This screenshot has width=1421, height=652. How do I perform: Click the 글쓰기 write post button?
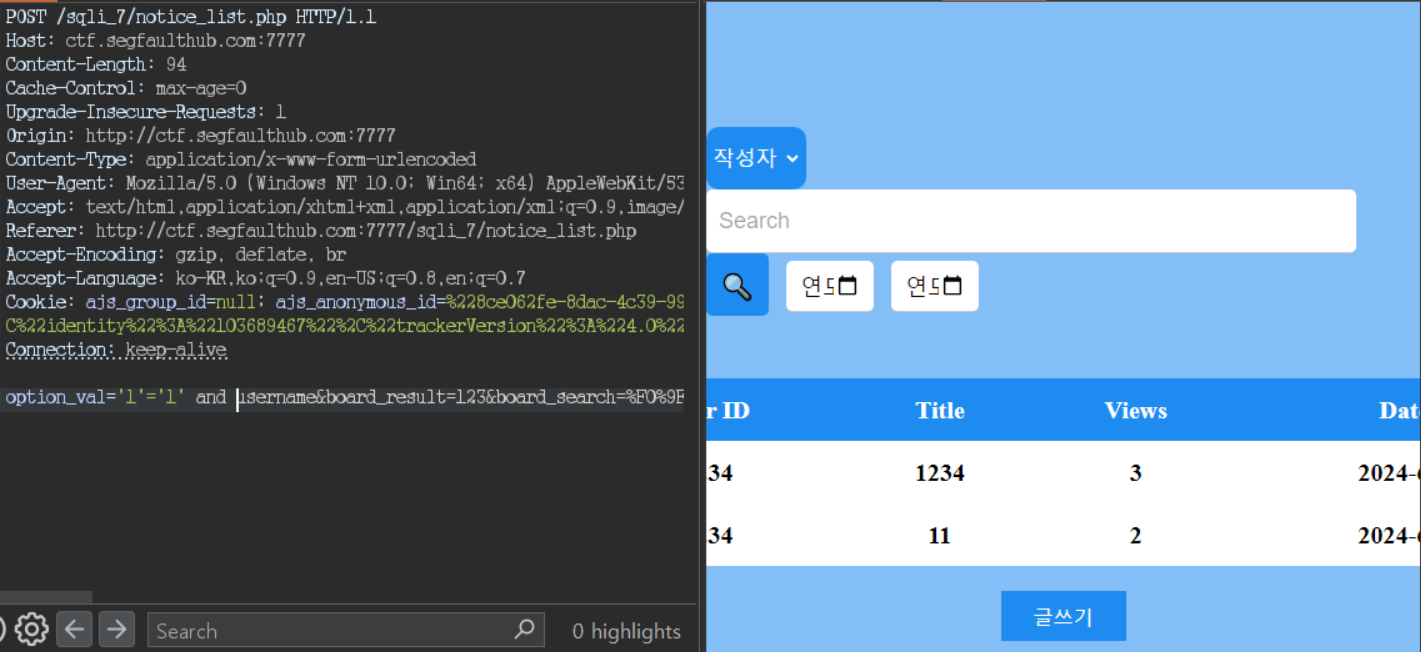coord(1063,616)
